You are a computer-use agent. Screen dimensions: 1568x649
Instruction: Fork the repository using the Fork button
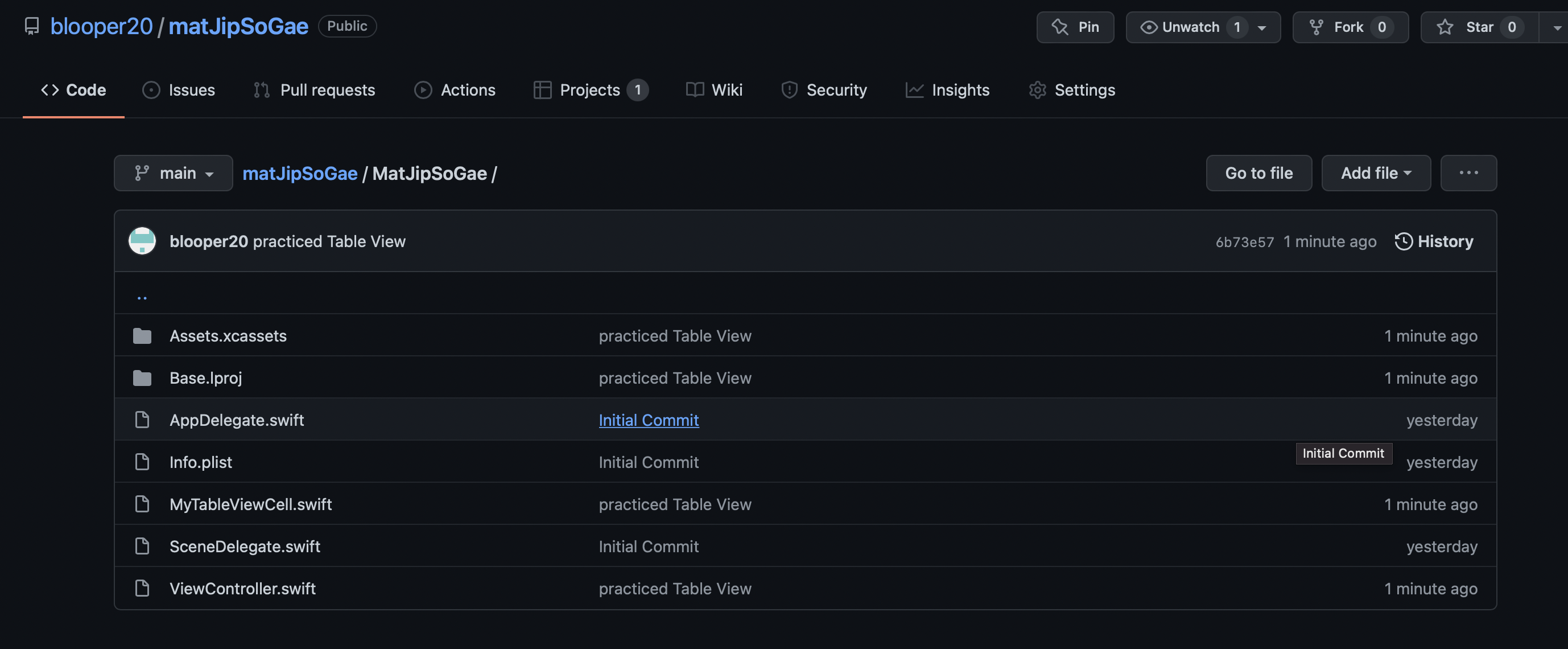(1350, 27)
